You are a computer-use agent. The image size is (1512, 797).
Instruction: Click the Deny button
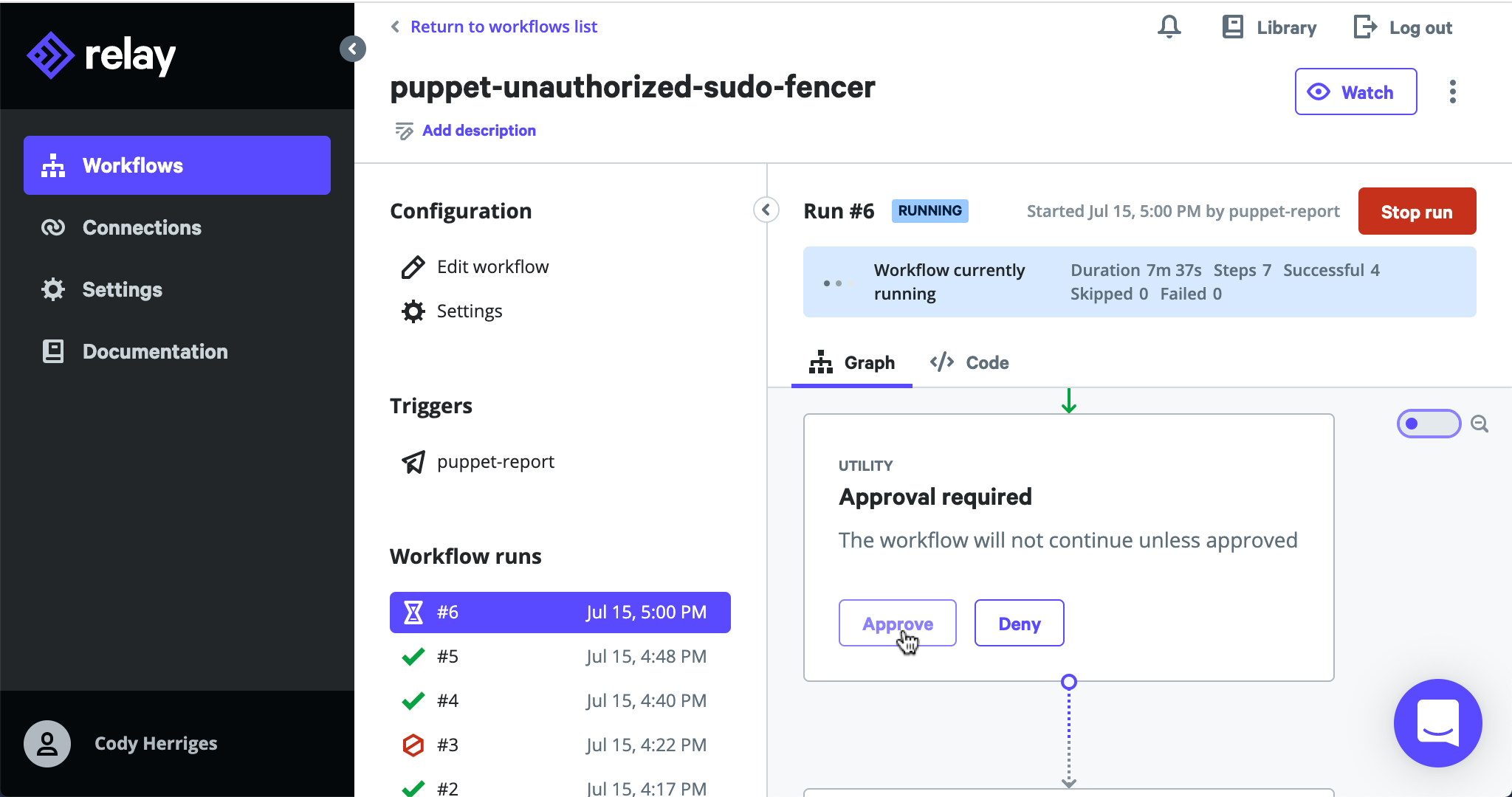1019,623
